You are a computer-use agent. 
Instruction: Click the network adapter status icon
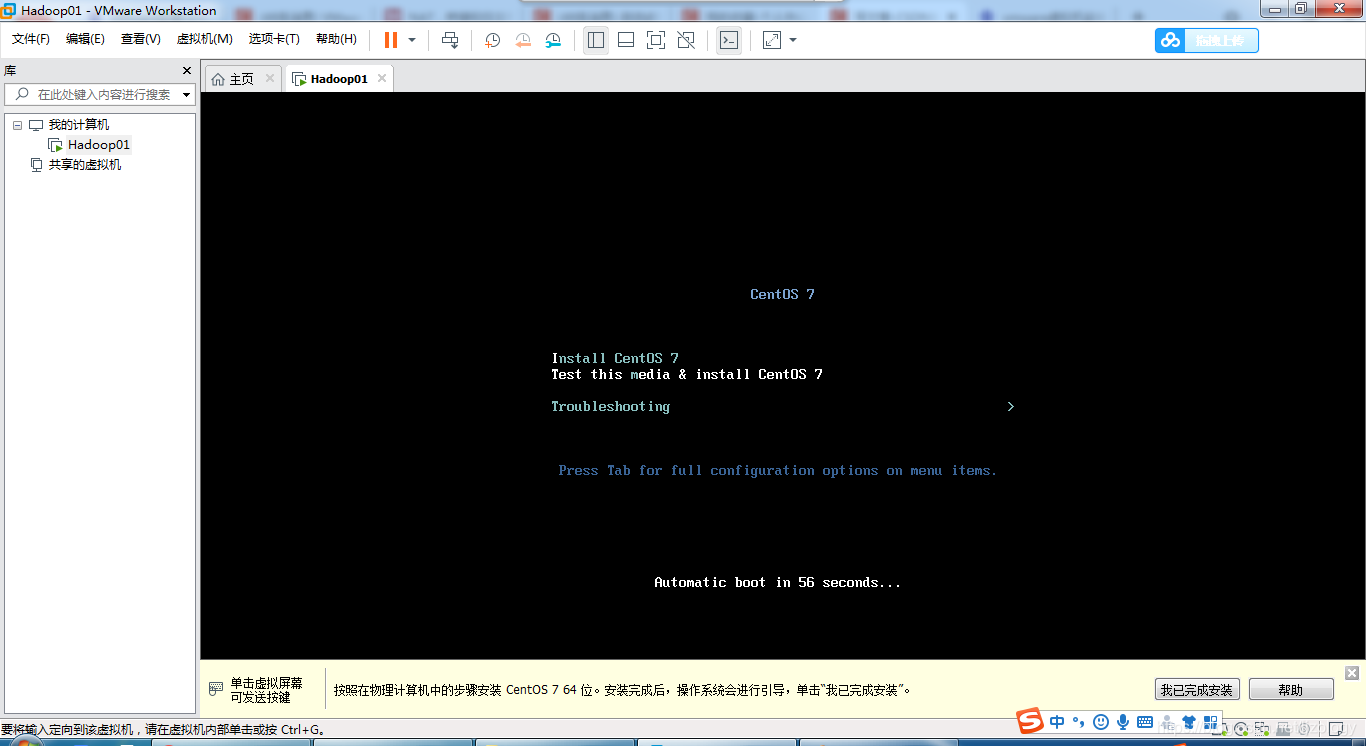coord(1260,729)
